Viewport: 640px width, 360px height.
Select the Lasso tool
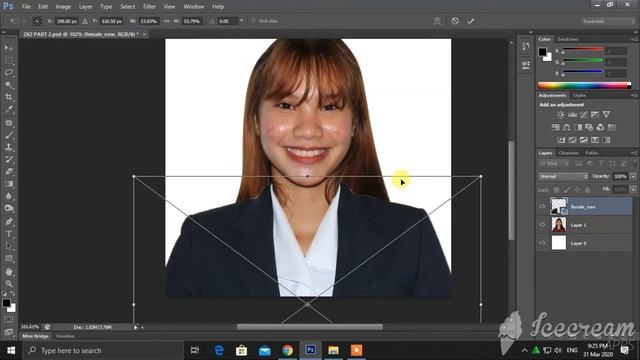click(9, 73)
